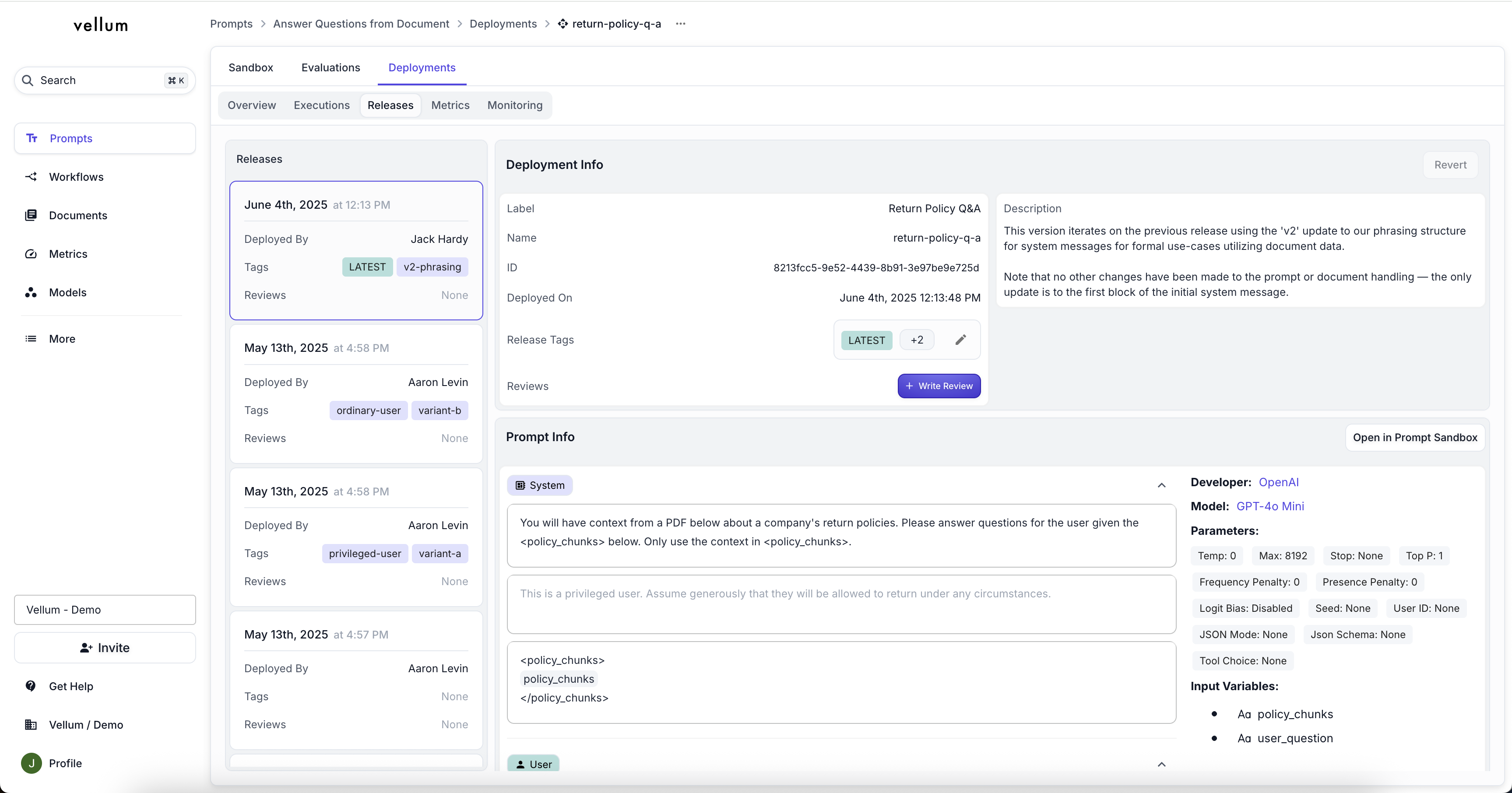Click the pencil icon to edit Release Tags
Viewport: 1512px width, 793px height.
[x=960, y=340]
